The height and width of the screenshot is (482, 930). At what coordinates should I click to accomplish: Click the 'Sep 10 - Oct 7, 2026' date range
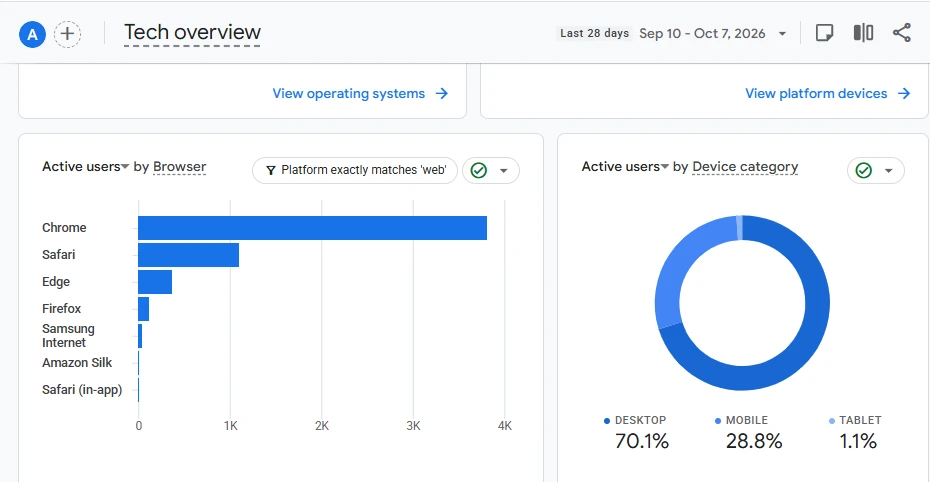pos(702,34)
